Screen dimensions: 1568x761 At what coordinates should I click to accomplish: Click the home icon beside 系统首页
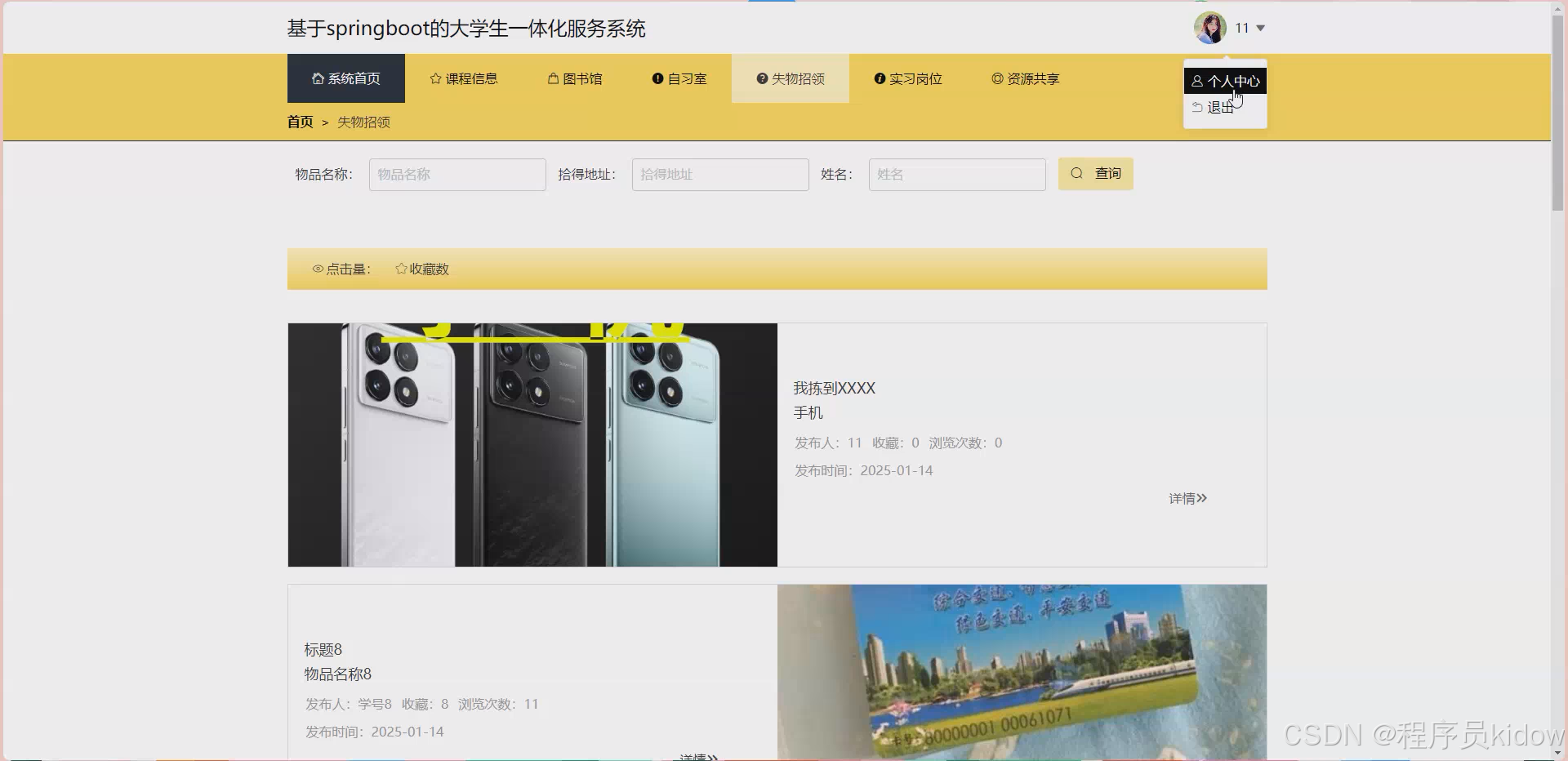318,78
